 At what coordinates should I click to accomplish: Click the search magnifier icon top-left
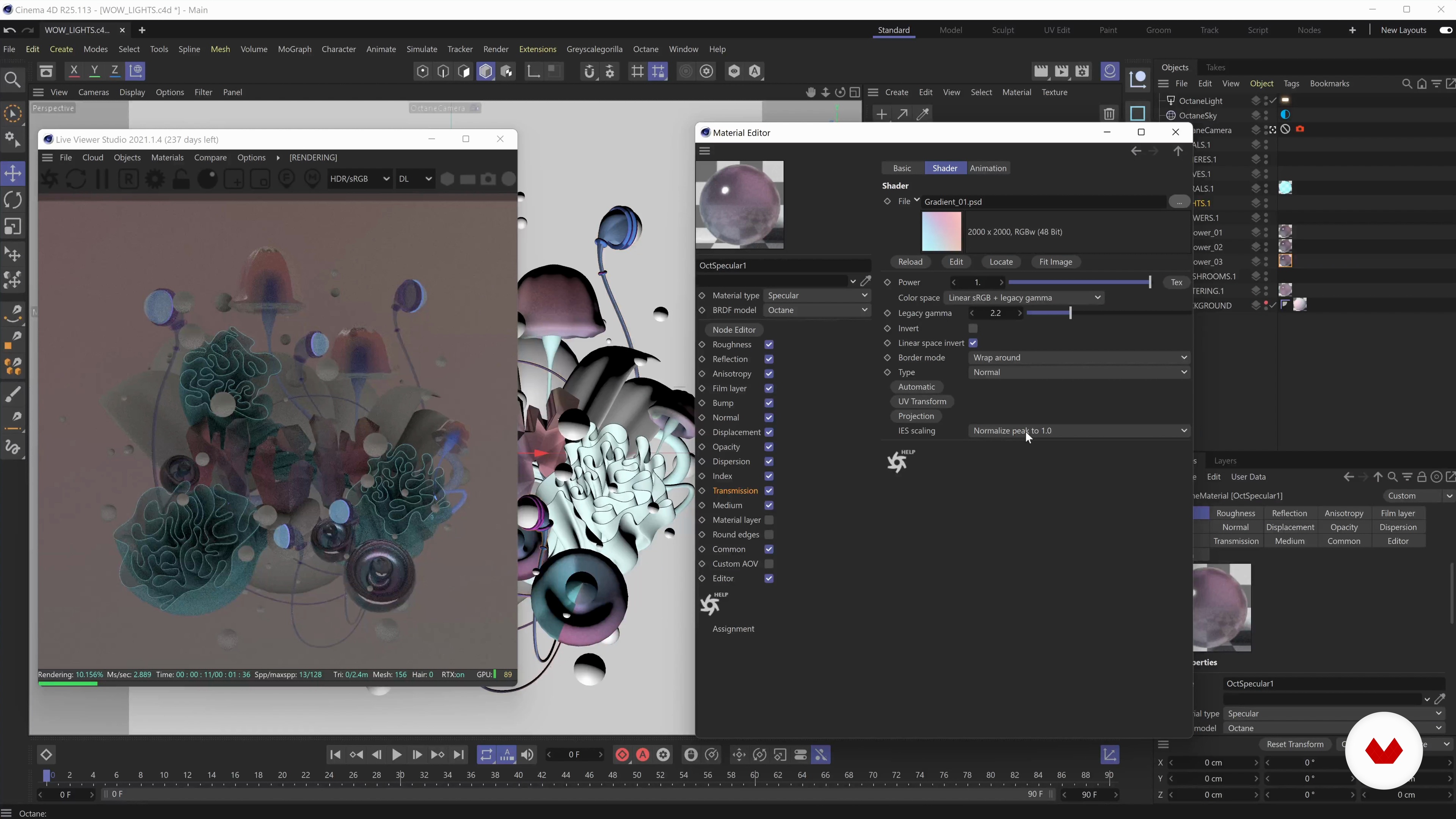tap(13, 80)
